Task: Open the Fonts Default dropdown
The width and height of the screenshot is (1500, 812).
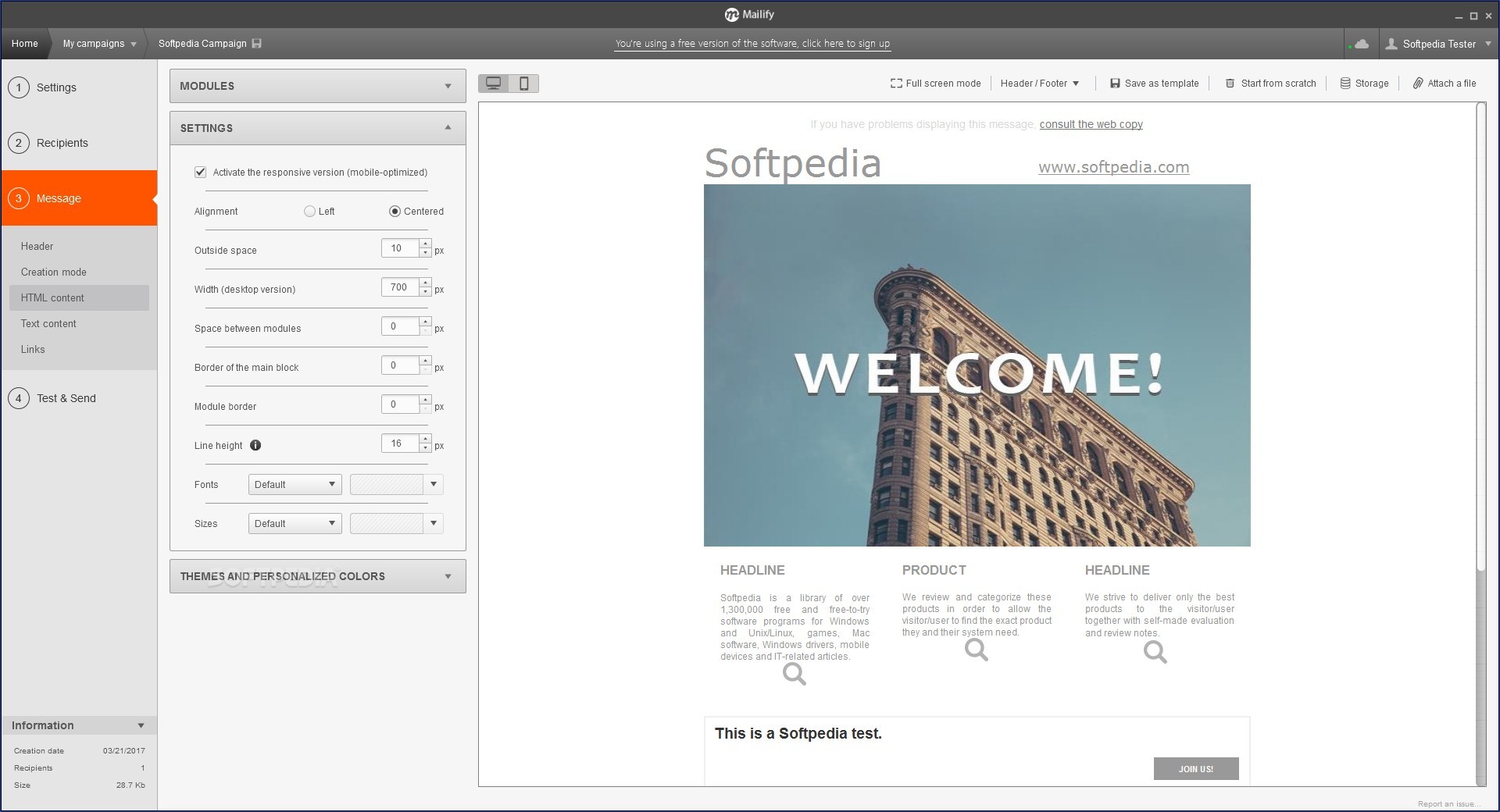Action: pos(295,484)
